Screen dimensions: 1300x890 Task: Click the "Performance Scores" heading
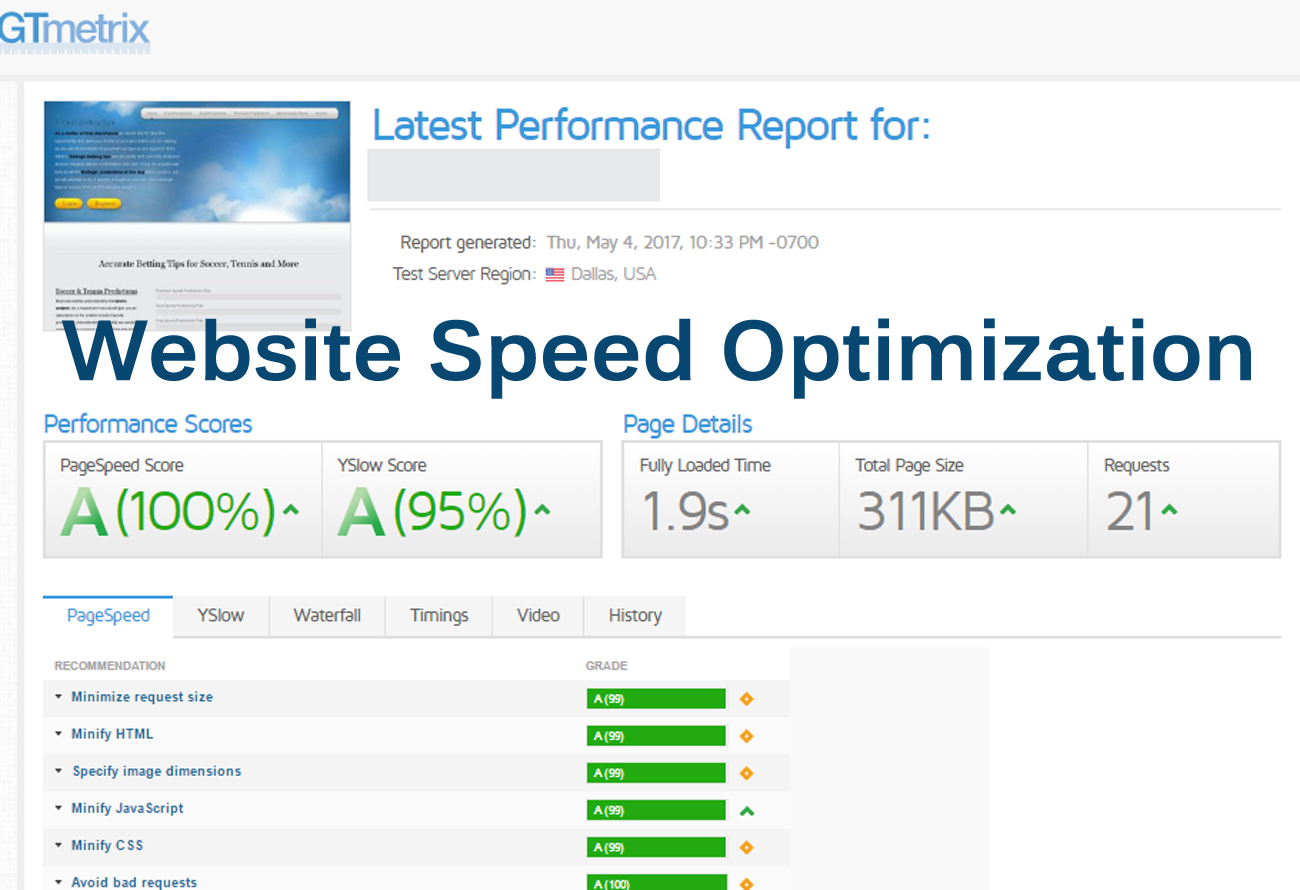coord(148,424)
